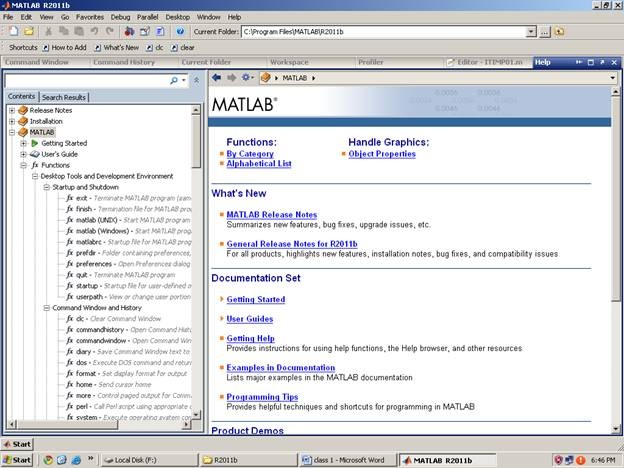Switch to the Search Results tab
The image size is (624, 468).
coord(64,97)
